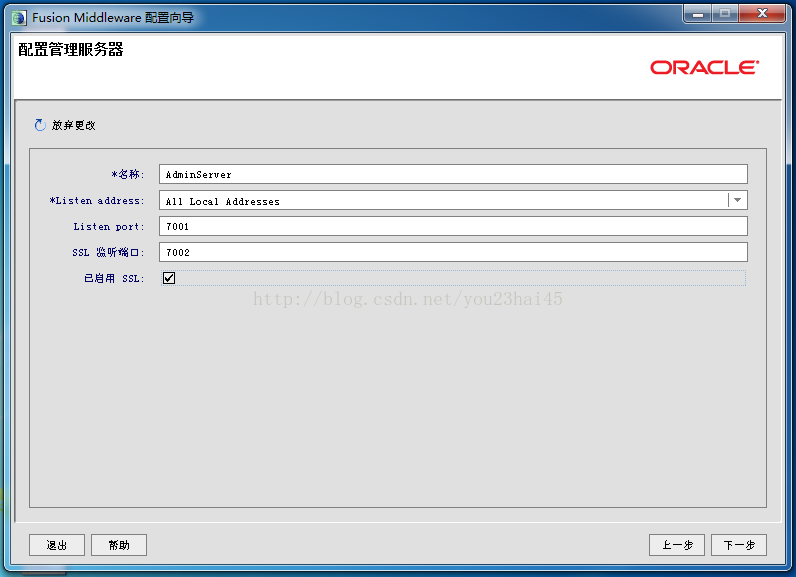Click the discard changes refresh icon
This screenshot has width=796, height=577.
pyautogui.click(x=40, y=125)
